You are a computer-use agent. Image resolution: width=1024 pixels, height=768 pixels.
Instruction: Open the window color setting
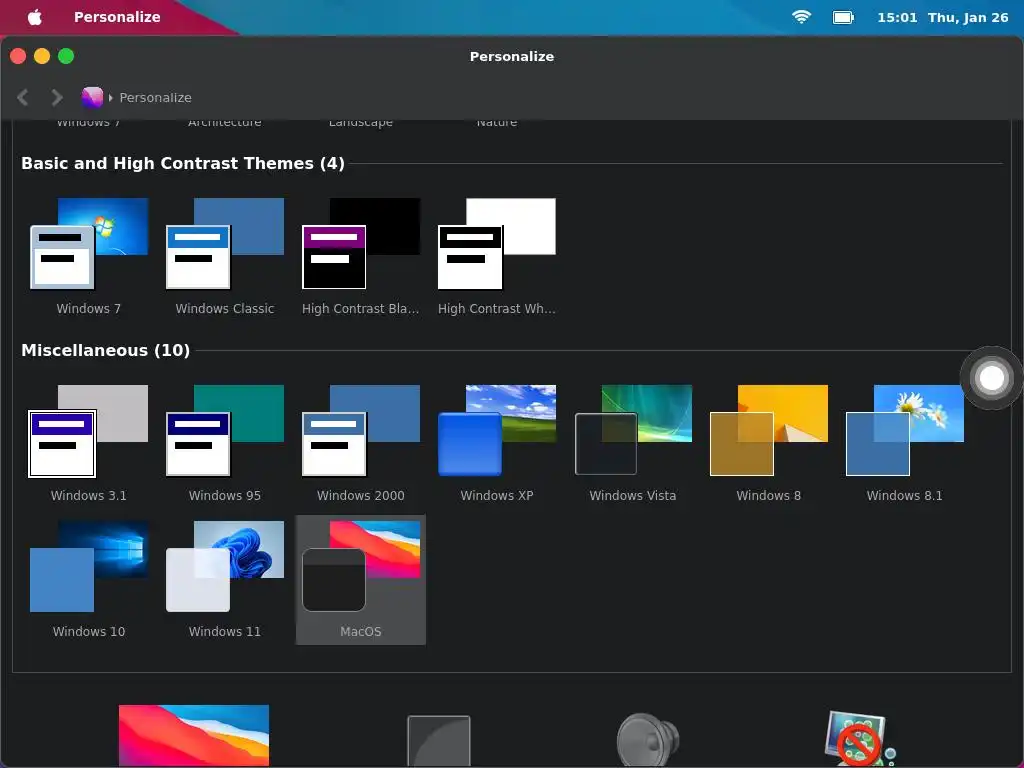click(439, 741)
